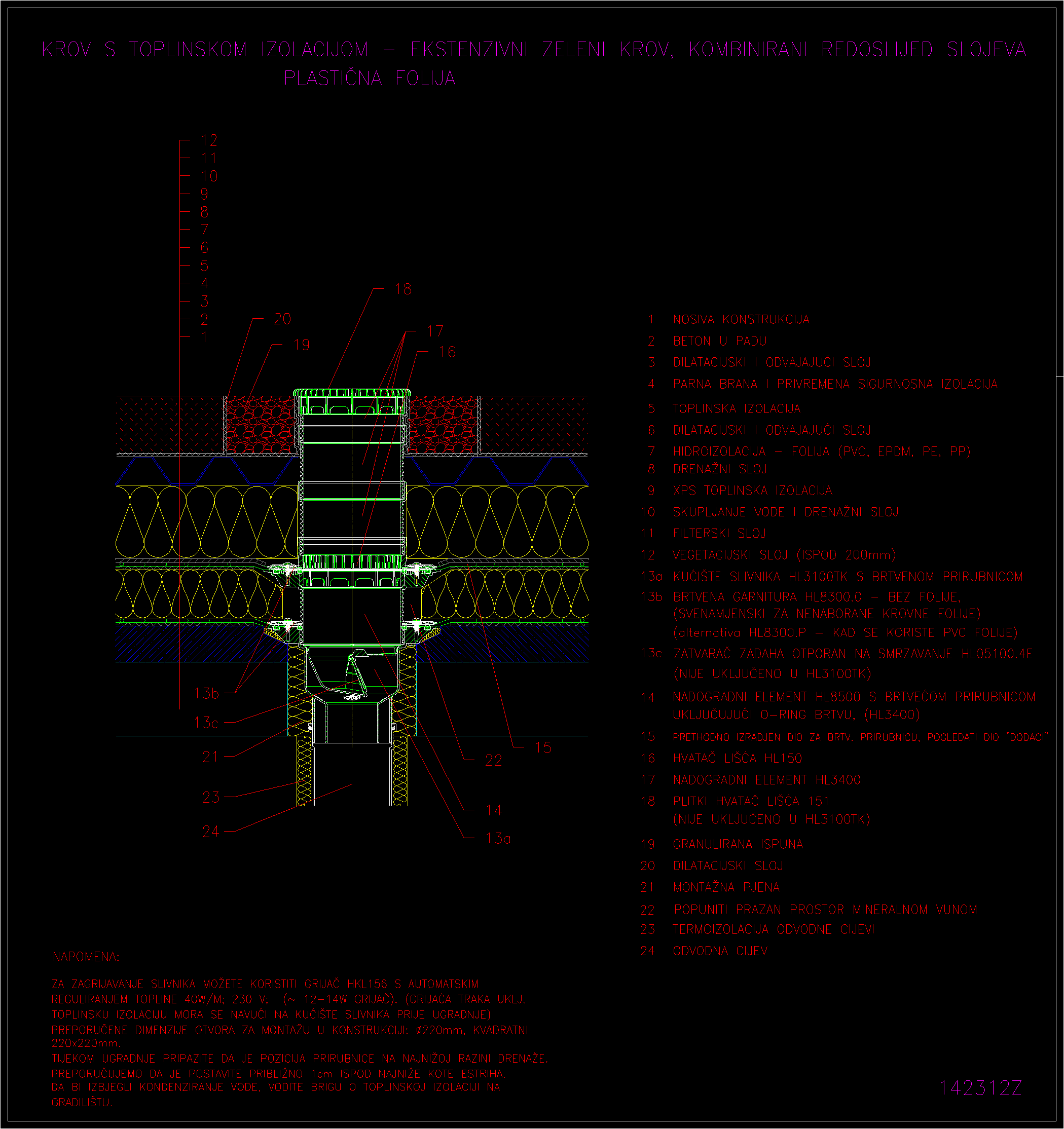Screen dimensions: 1064x1129
Task: Click legend entry 'BRTVENA GARNITURA HL8300.0'
Action: [767, 597]
